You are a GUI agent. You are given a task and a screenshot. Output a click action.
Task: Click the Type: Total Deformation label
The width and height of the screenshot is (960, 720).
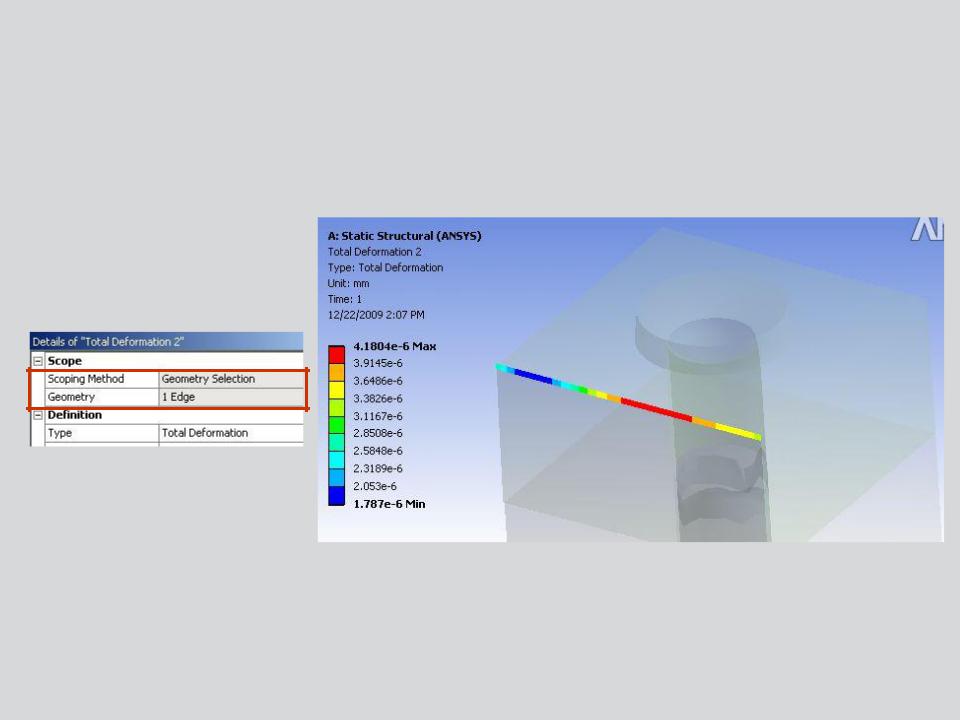pos(385,268)
